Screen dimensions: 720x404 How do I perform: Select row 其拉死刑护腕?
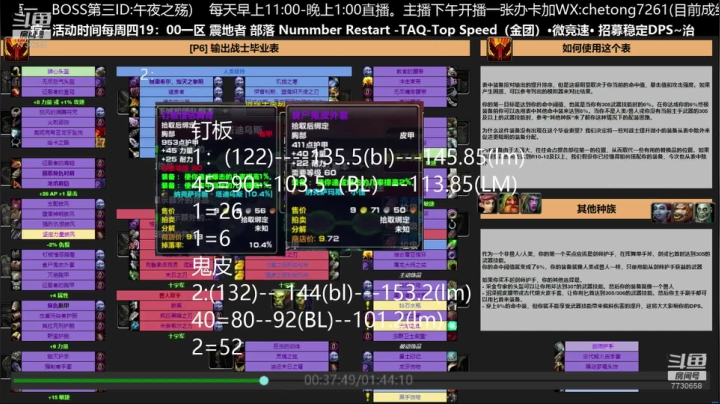coord(58,326)
